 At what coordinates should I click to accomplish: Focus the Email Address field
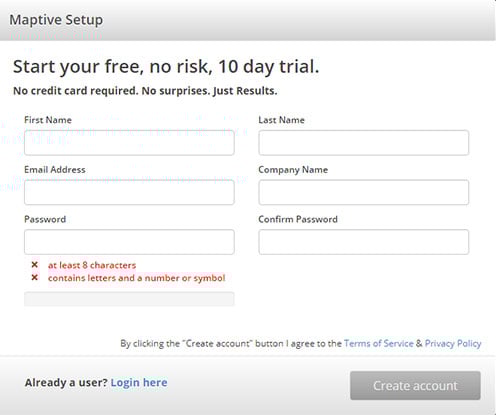(x=129, y=192)
